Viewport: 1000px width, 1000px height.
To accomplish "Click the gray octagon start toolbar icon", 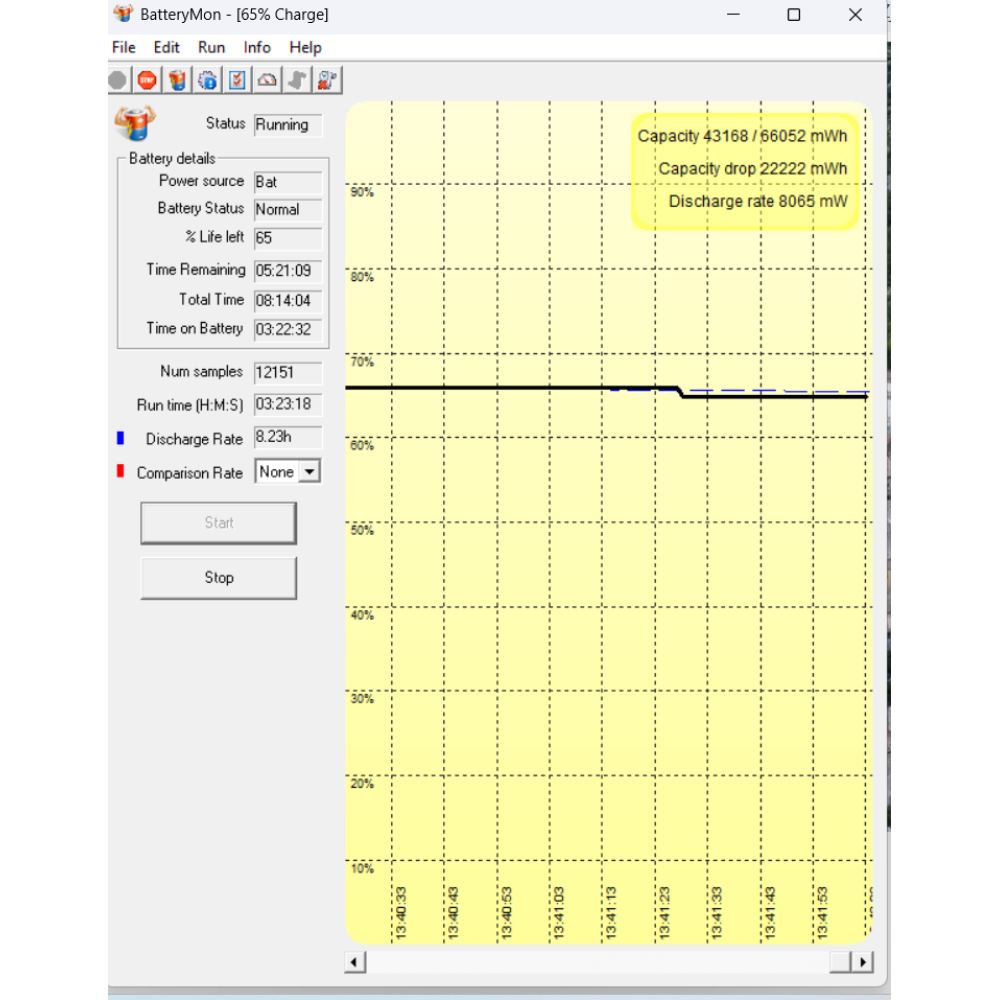I will tap(118, 80).
